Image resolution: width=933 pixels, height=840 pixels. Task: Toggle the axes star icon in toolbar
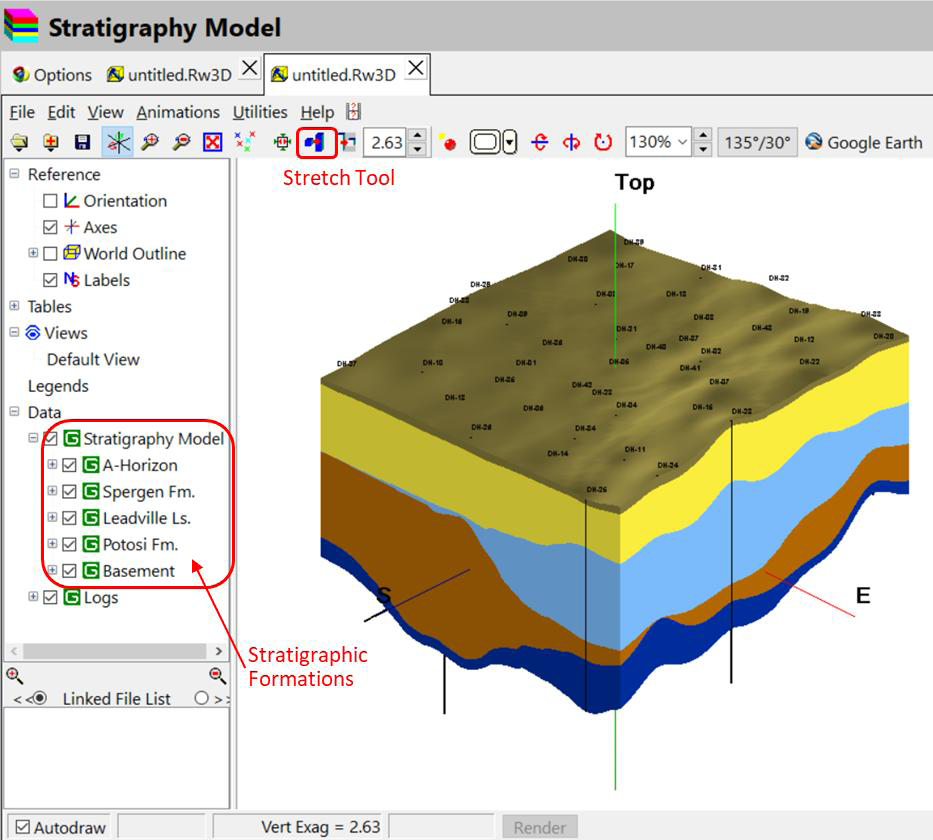(x=118, y=143)
